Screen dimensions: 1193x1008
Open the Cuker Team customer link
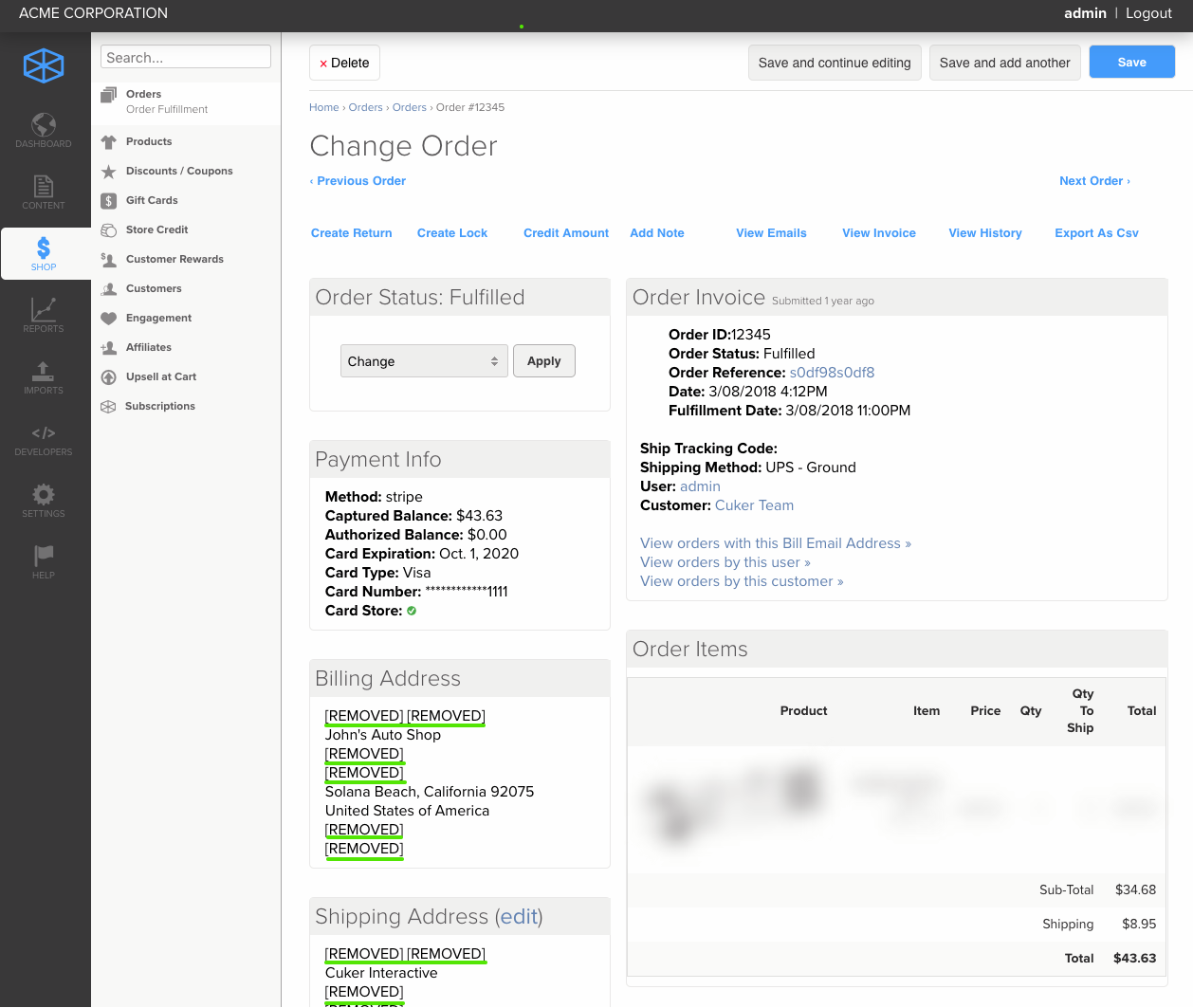[754, 505]
